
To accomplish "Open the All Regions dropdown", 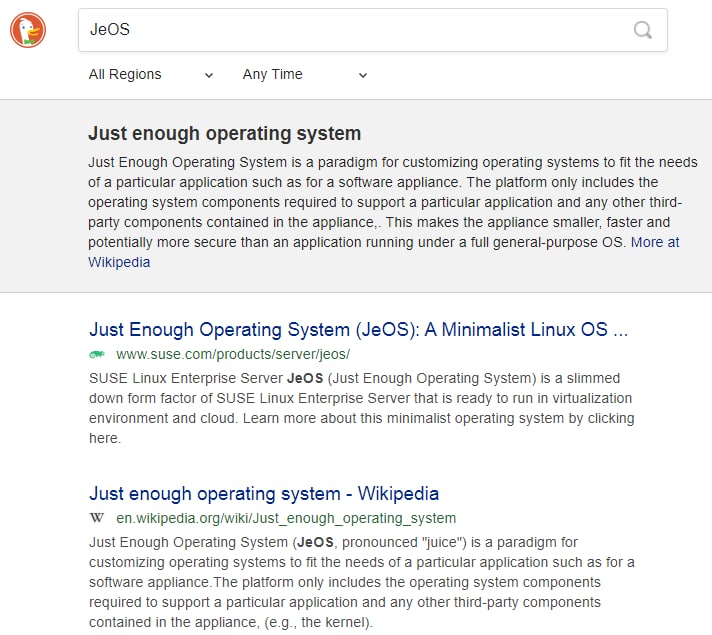I will (x=151, y=74).
